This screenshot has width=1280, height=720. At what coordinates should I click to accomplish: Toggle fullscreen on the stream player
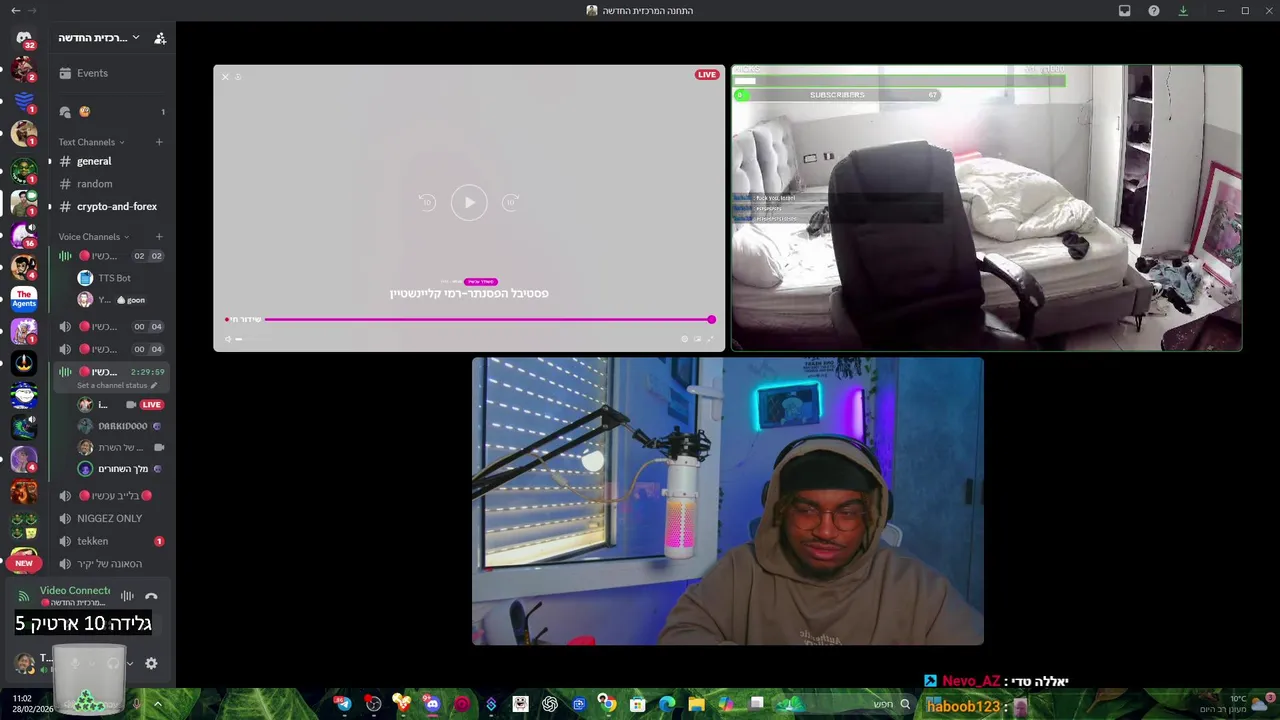click(x=711, y=339)
